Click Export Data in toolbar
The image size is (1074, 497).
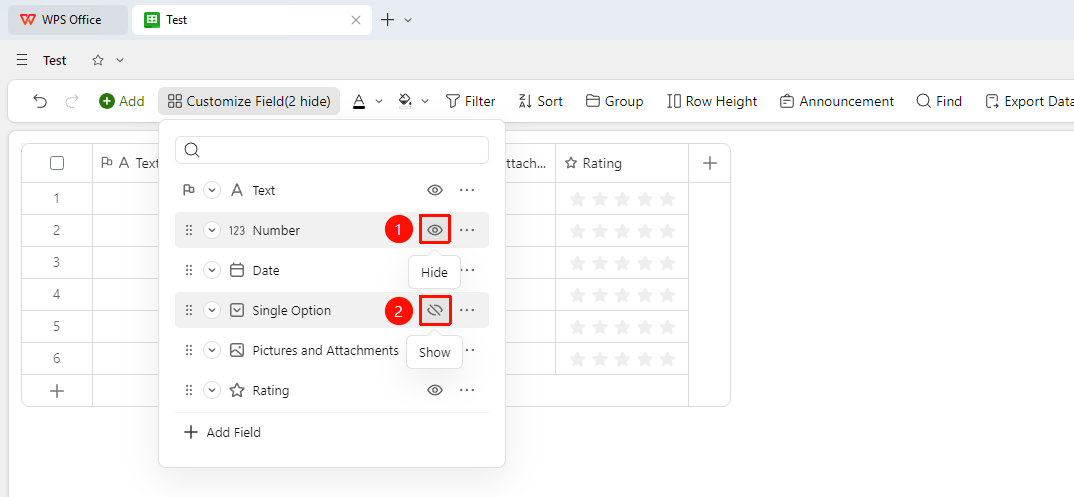click(x=1029, y=101)
